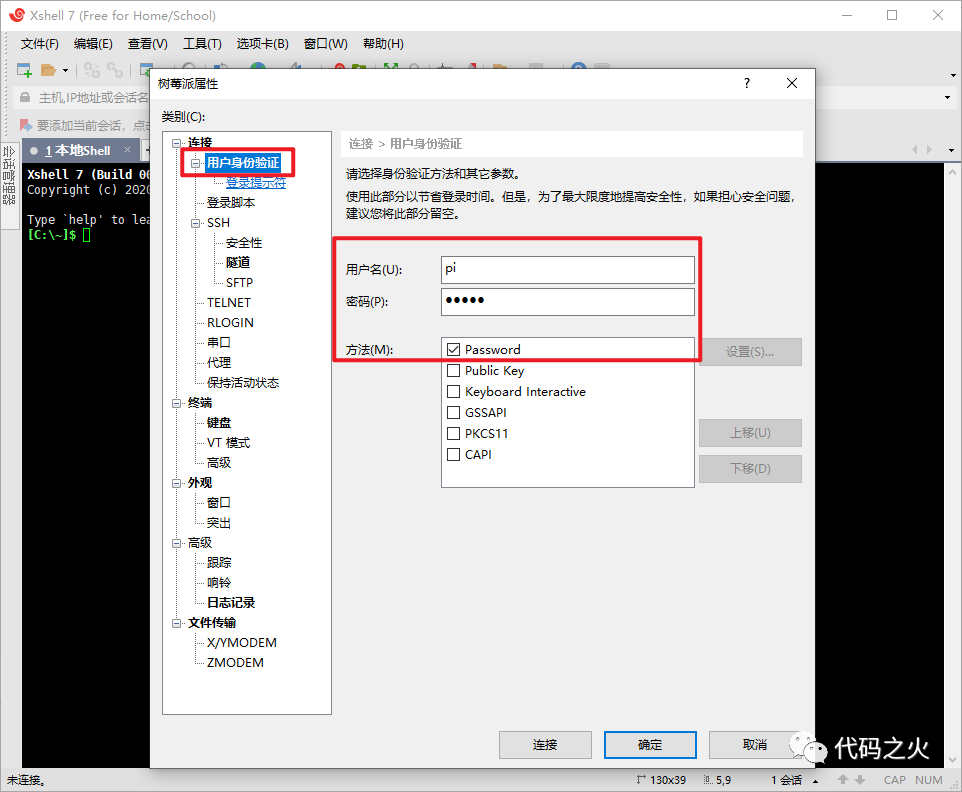The height and width of the screenshot is (792, 962).
Task: Open the toolbar overflow arrow at the right end
Action: 953,75
